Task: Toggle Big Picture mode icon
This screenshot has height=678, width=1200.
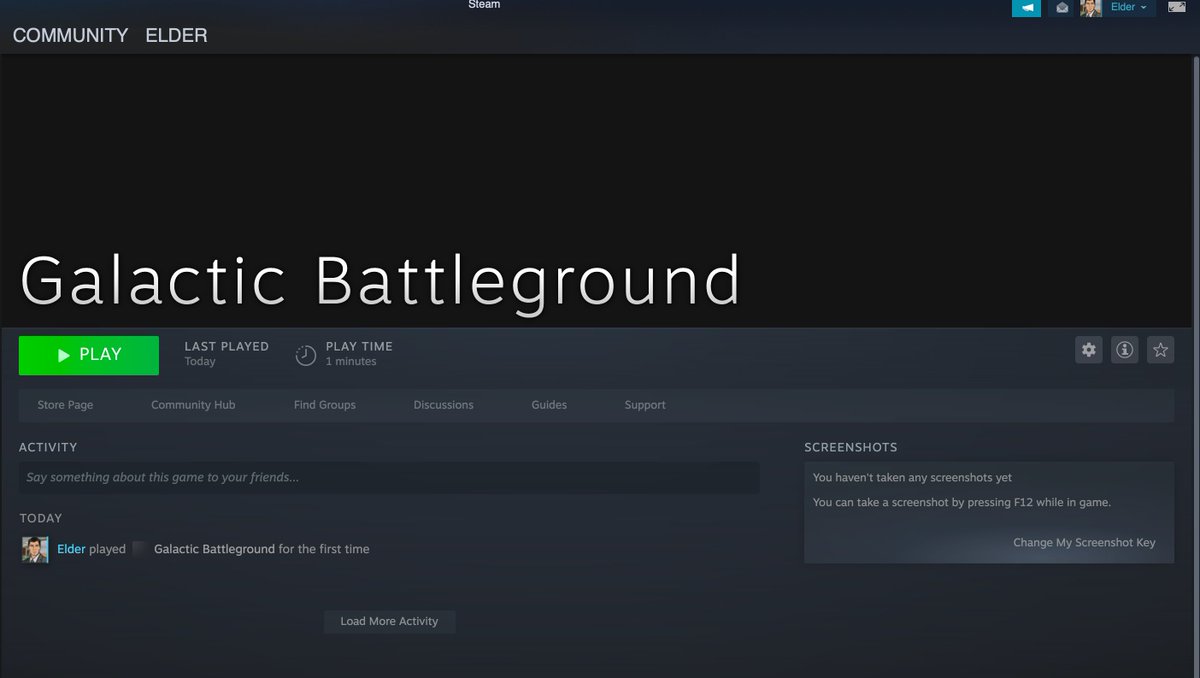Action: (1176, 7)
